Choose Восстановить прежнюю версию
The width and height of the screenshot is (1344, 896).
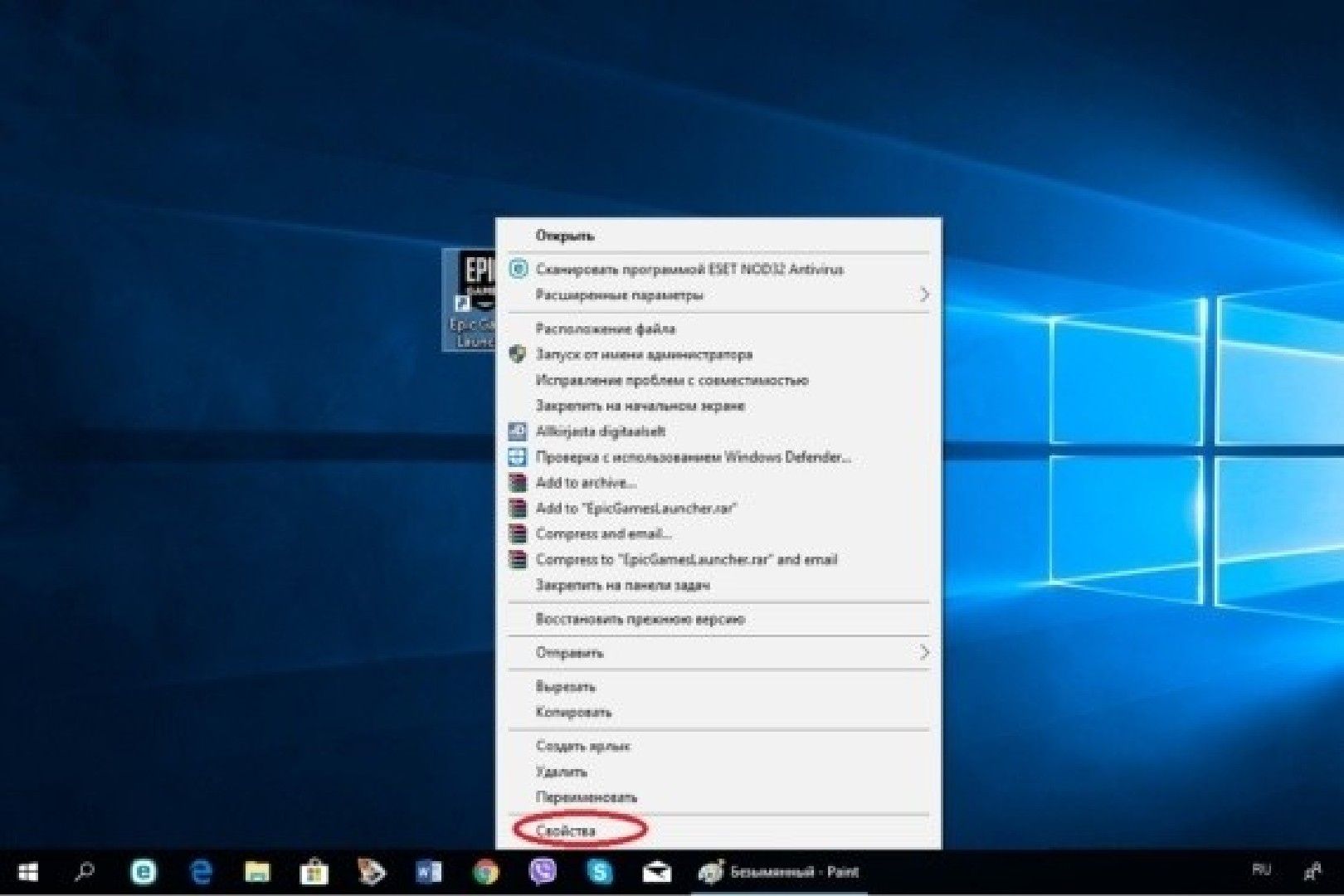click(x=718, y=619)
